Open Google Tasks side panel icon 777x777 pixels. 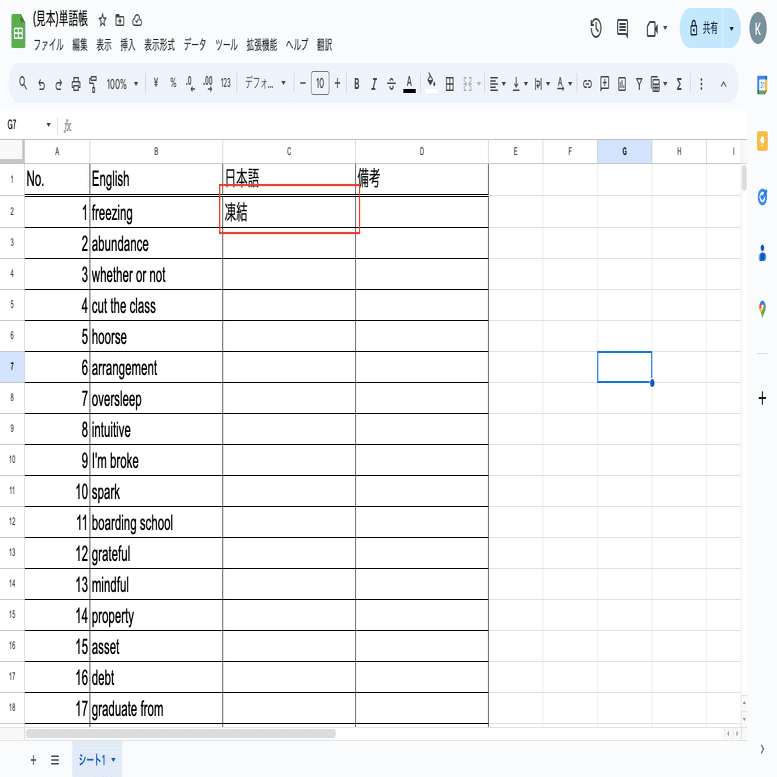(x=762, y=197)
